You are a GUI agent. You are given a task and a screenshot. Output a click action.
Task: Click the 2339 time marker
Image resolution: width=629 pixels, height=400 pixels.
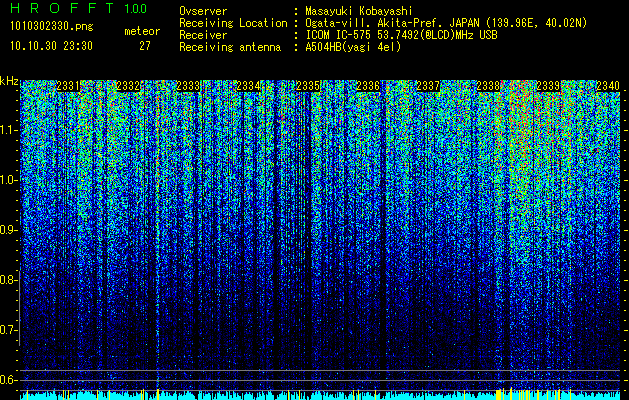tap(548, 86)
